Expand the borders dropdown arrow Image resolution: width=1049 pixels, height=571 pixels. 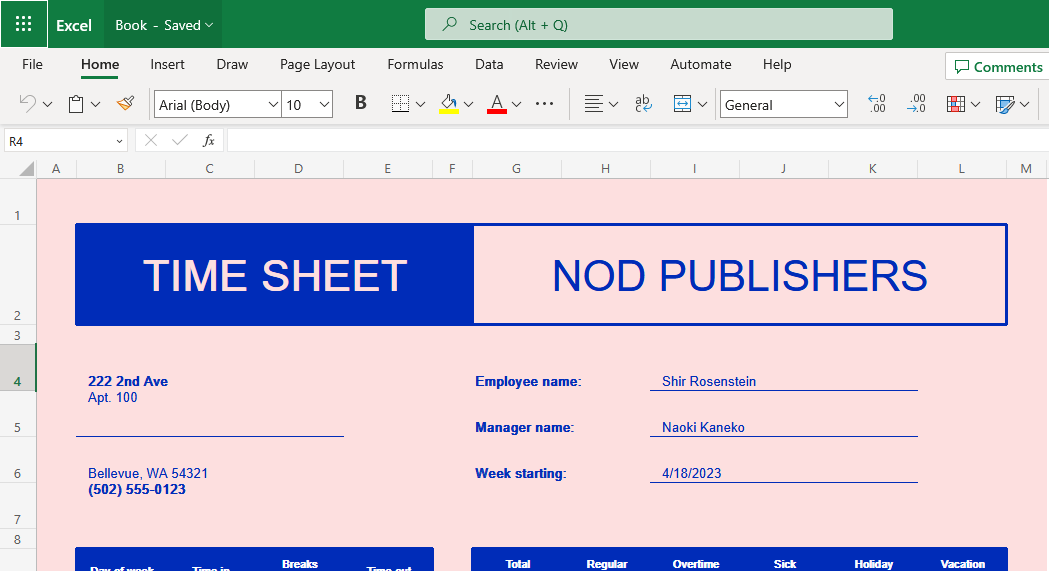tap(420, 104)
